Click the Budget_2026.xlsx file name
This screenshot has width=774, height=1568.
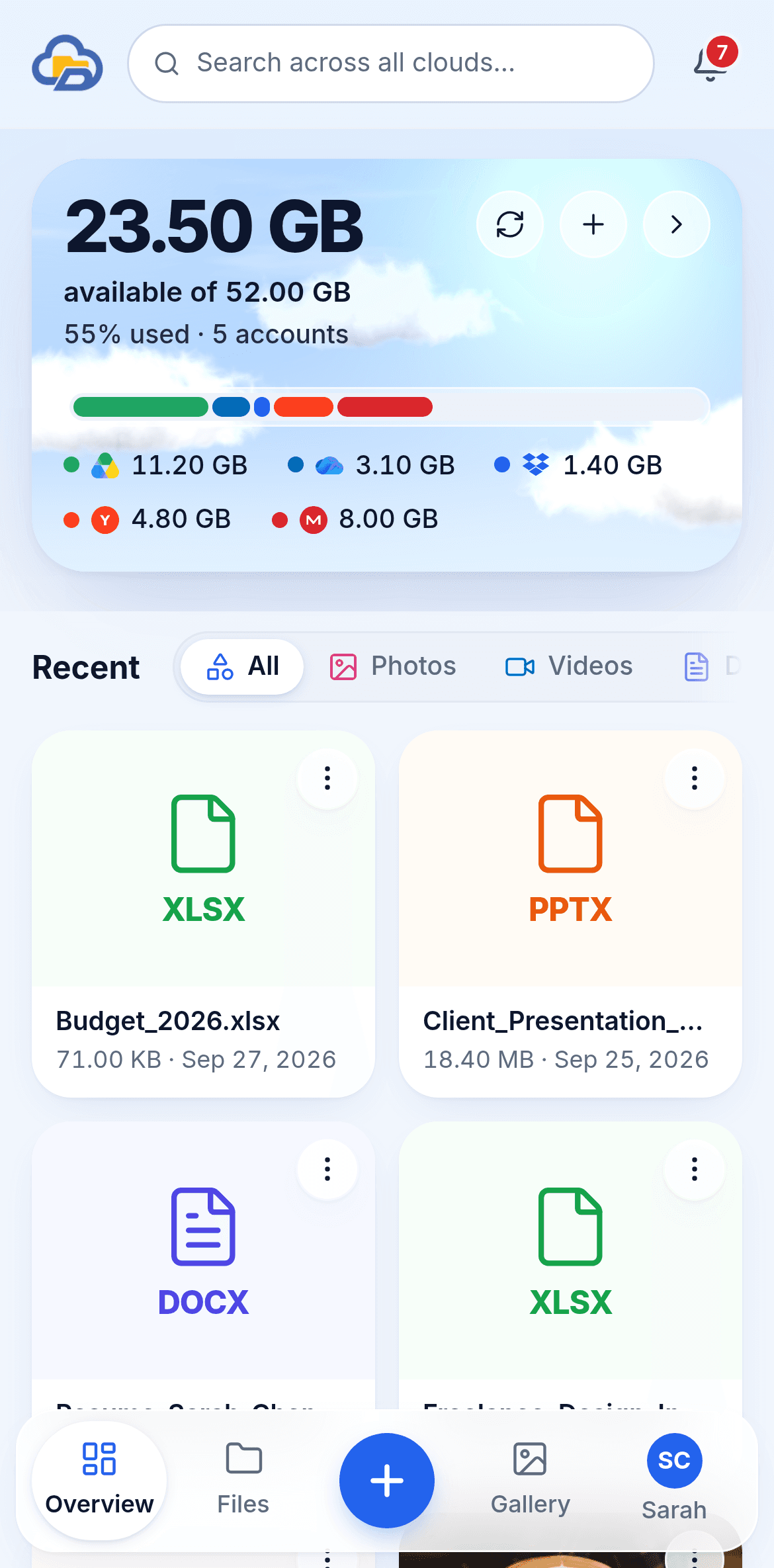tap(168, 1021)
